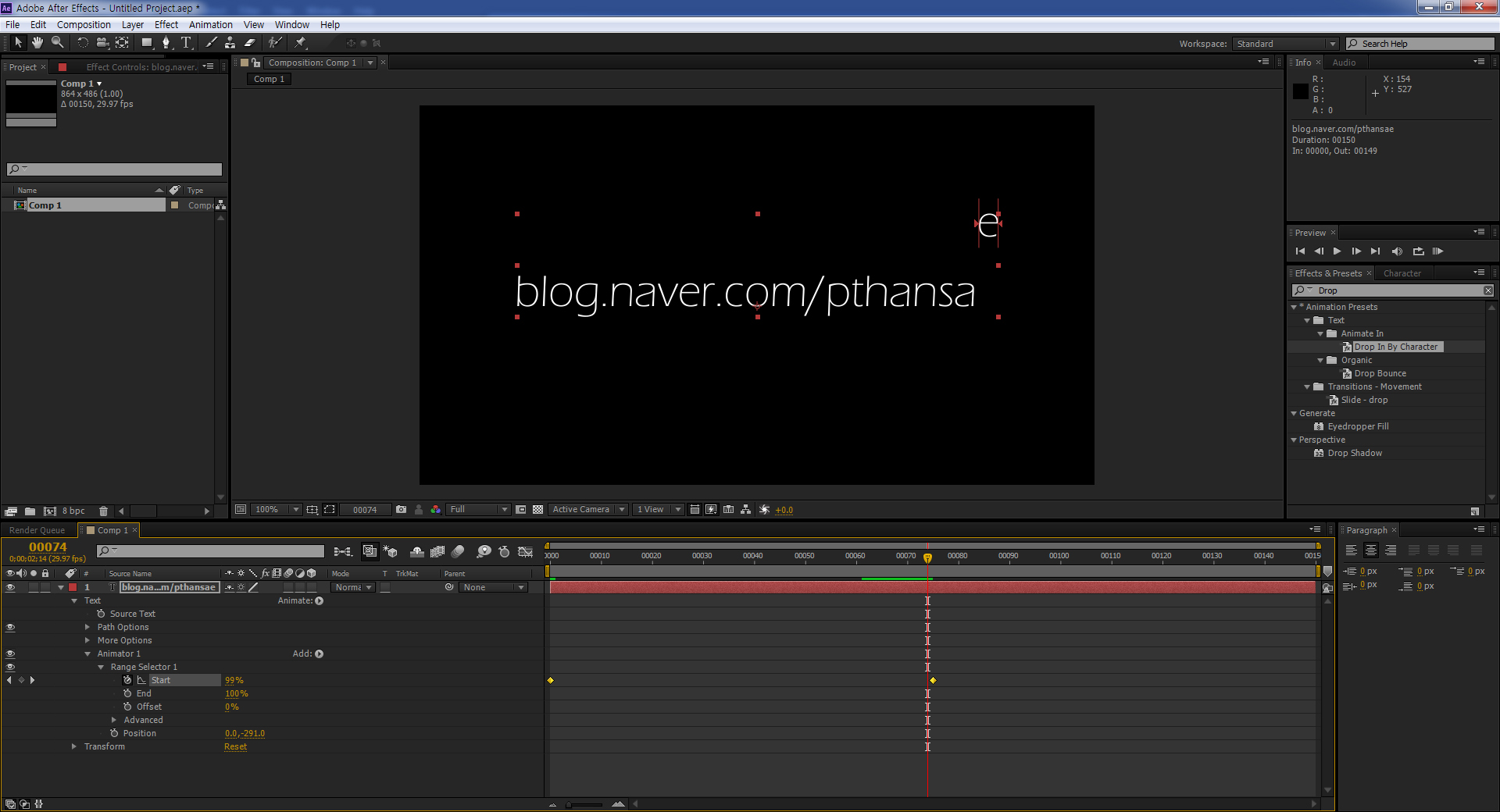Viewport: 1500px width, 812px height.
Task: Open the Animation menu
Action: pyautogui.click(x=210, y=24)
